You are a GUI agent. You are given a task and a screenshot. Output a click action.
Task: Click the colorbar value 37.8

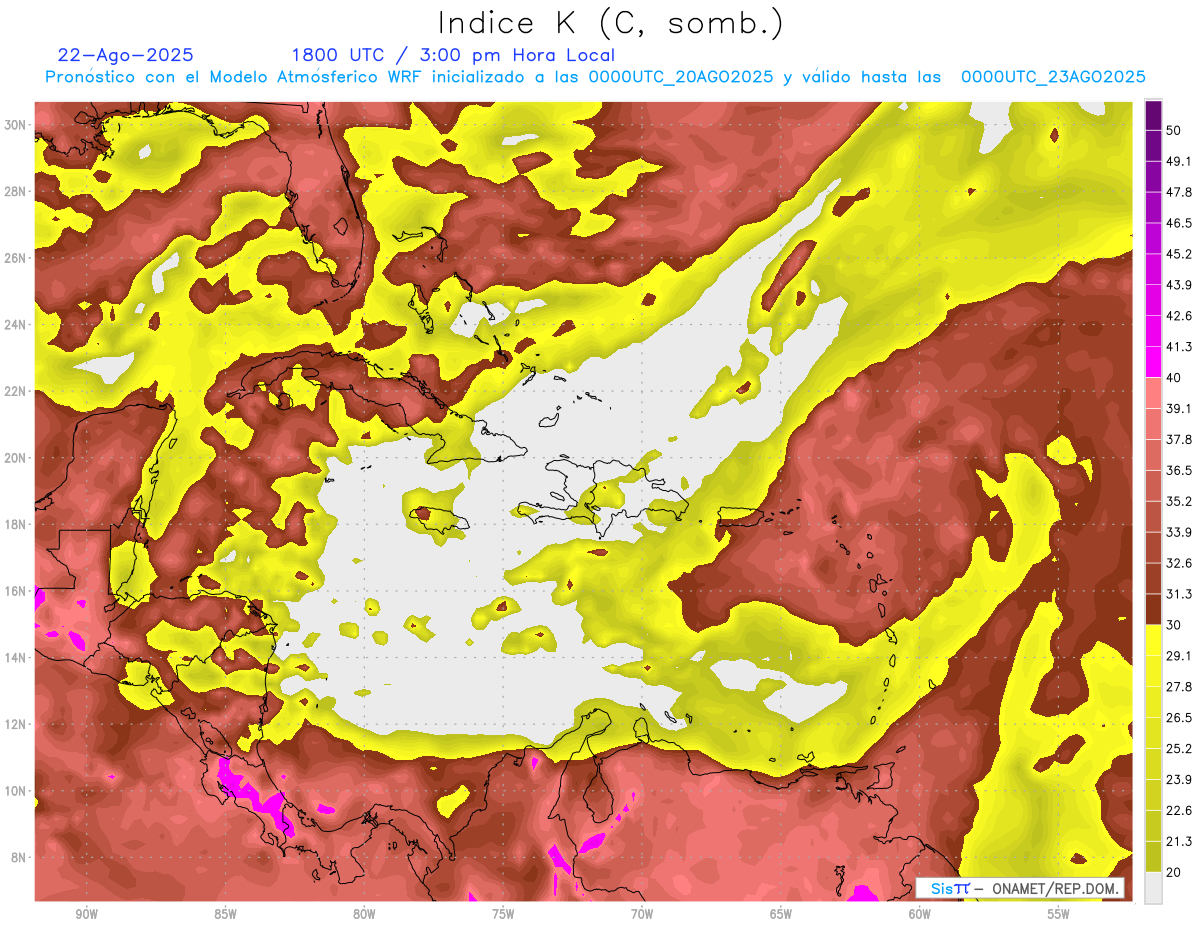point(1178,439)
